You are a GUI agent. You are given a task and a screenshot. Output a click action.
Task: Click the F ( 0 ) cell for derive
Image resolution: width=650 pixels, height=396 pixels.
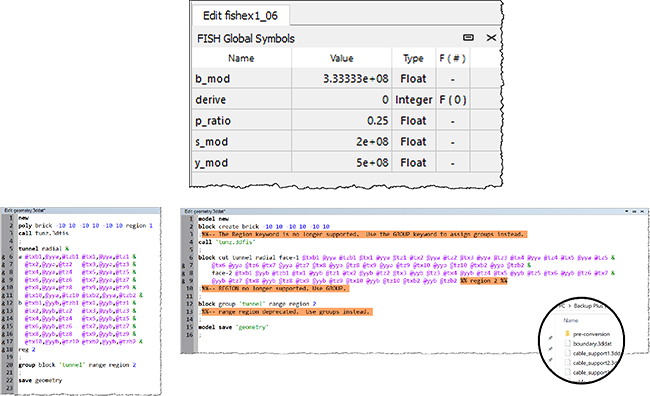pos(453,100)
